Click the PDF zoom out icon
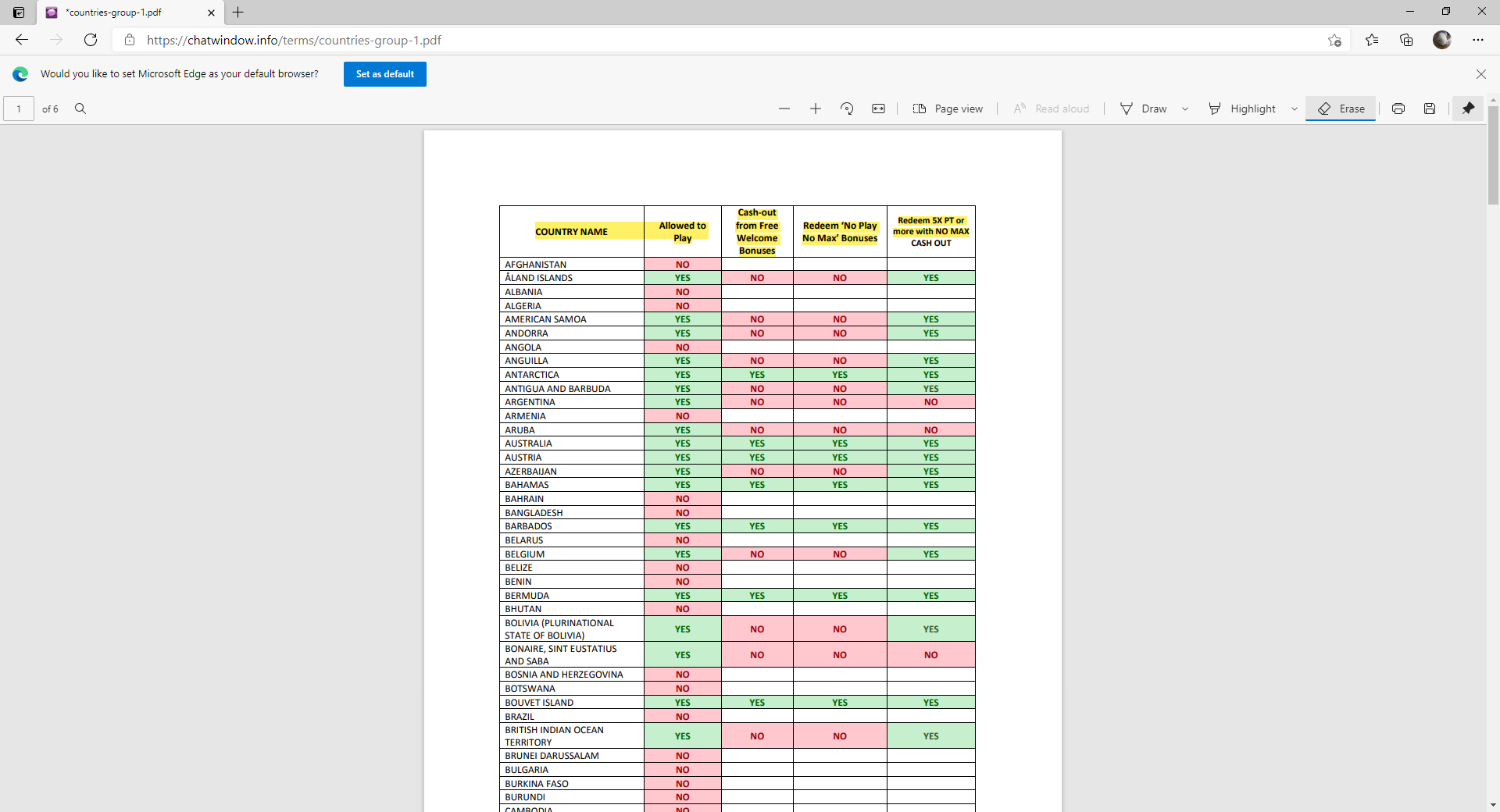Image resolution: width=1500 pixels, height=812 pixels. tap(784, 109)
